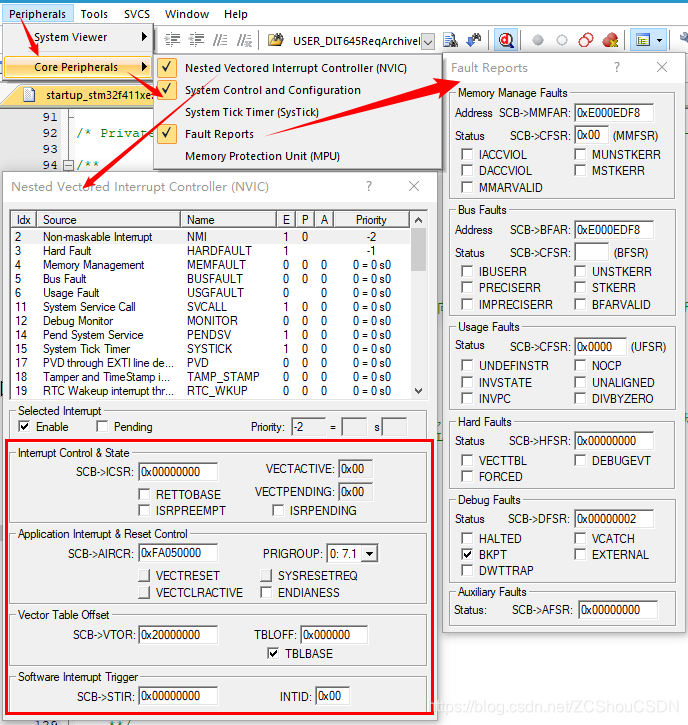Click the Priority column header
The width and height of the screenshot is (688, 725).
[371, 220]
